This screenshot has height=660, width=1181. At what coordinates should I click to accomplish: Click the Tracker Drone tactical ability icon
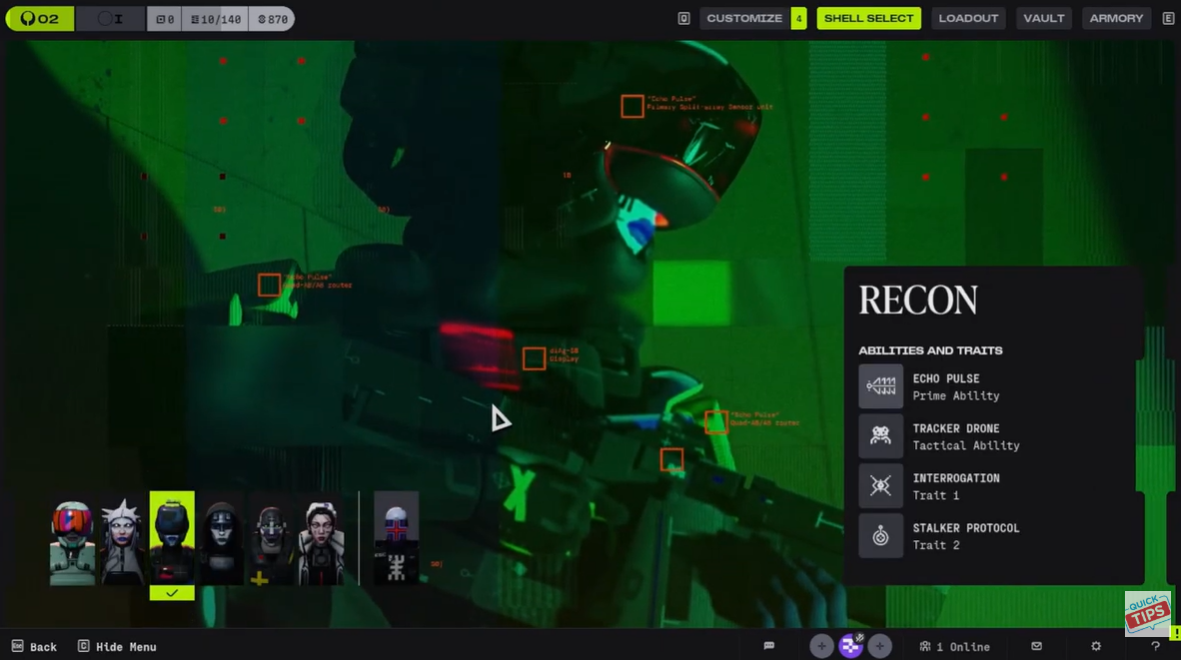click(x=880, y=436)
